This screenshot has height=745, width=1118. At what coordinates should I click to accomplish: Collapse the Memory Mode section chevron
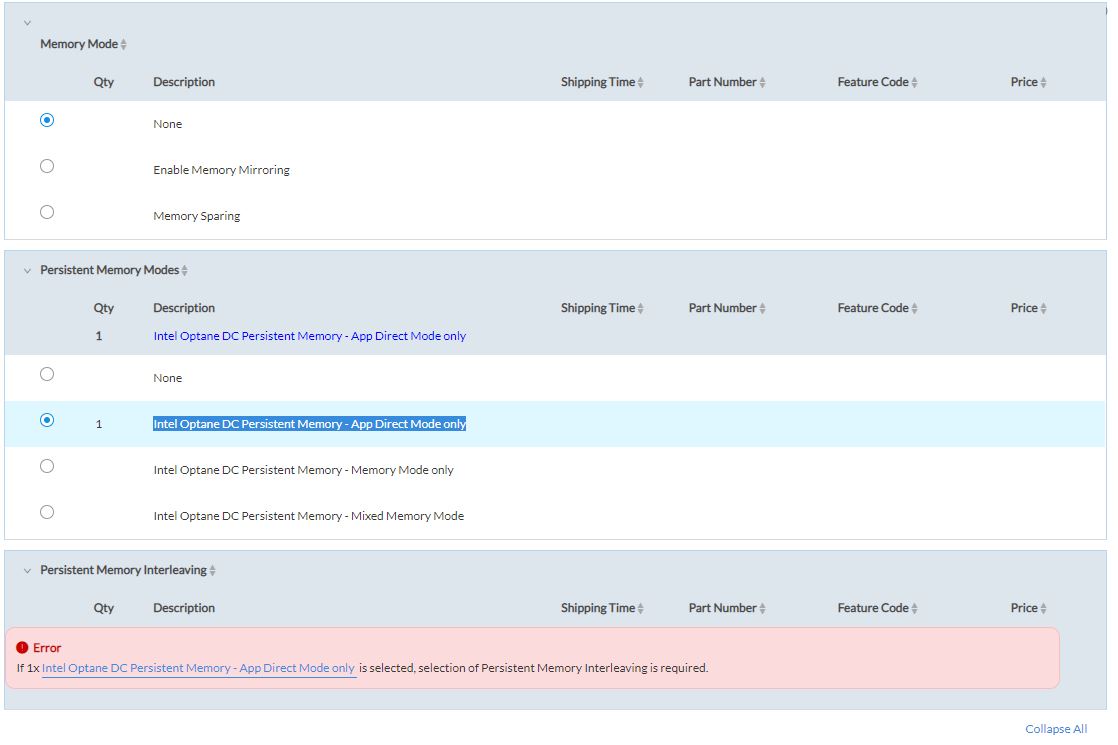click(27, 23)
